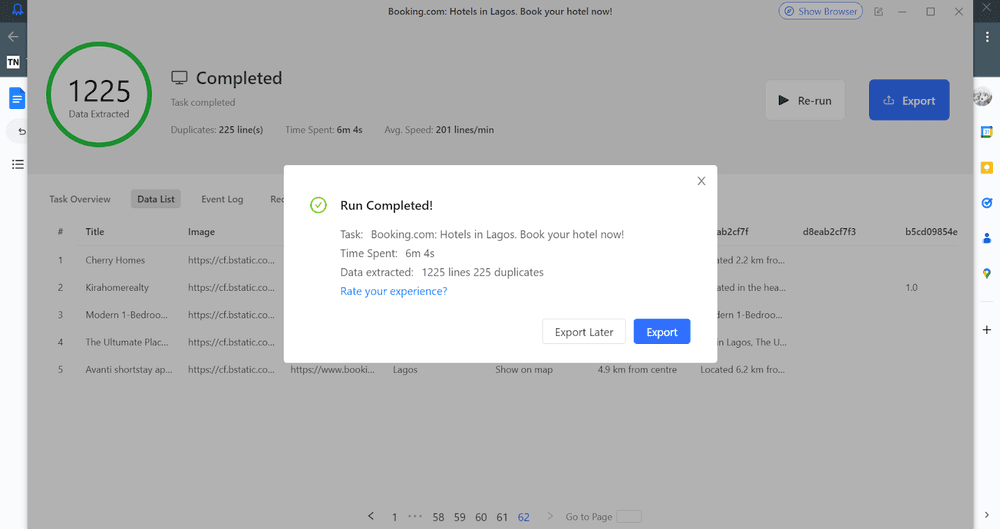The height and width of the screenshot is (529, 1000).
Task: Click Located 6.2 km fro... cell
Action: (x=742, y=370)
